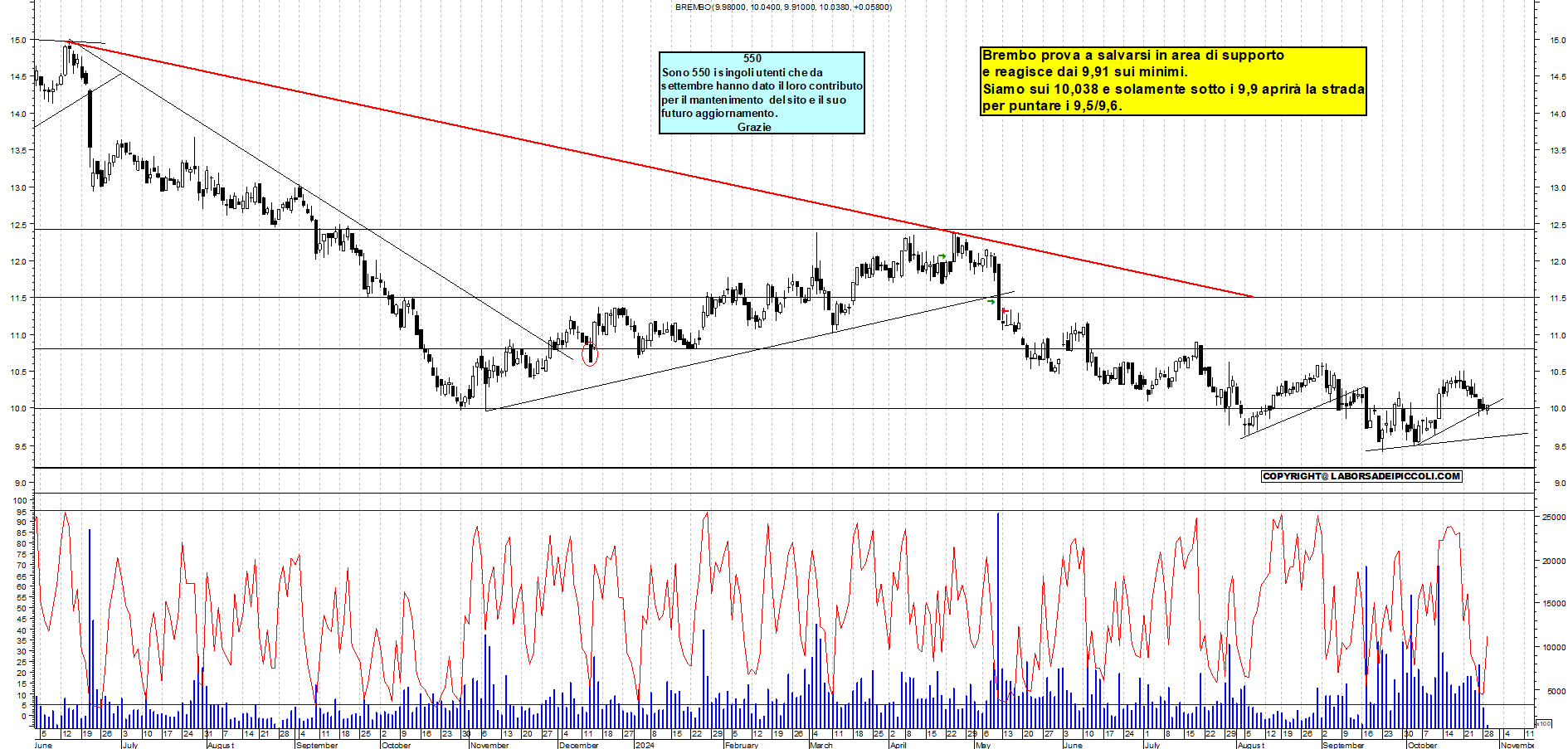
Task: Click the '100' oscillator scale label
Action: [20, 500]
